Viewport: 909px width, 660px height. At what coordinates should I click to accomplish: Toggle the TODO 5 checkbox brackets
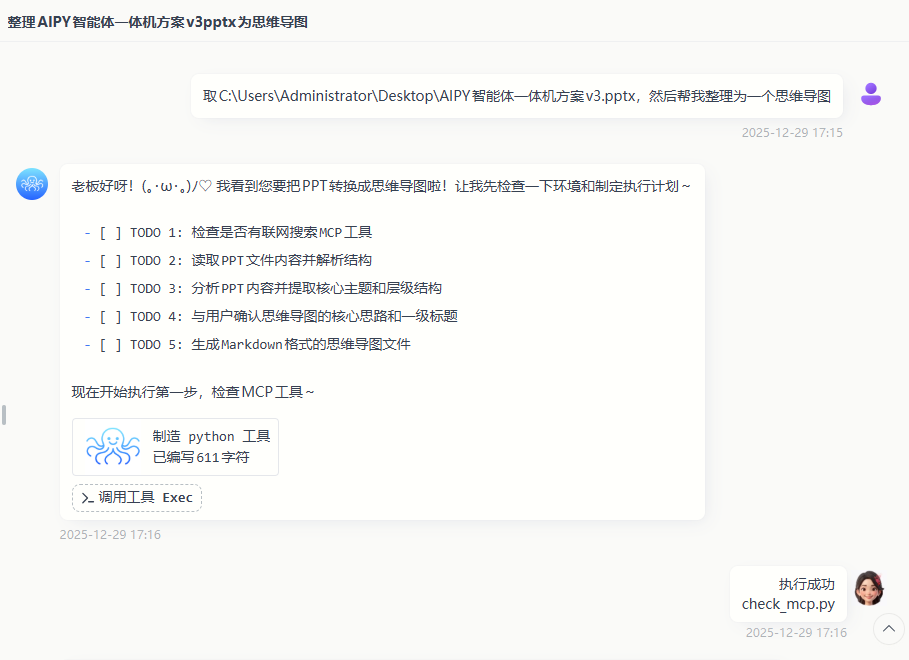point(110,345)
